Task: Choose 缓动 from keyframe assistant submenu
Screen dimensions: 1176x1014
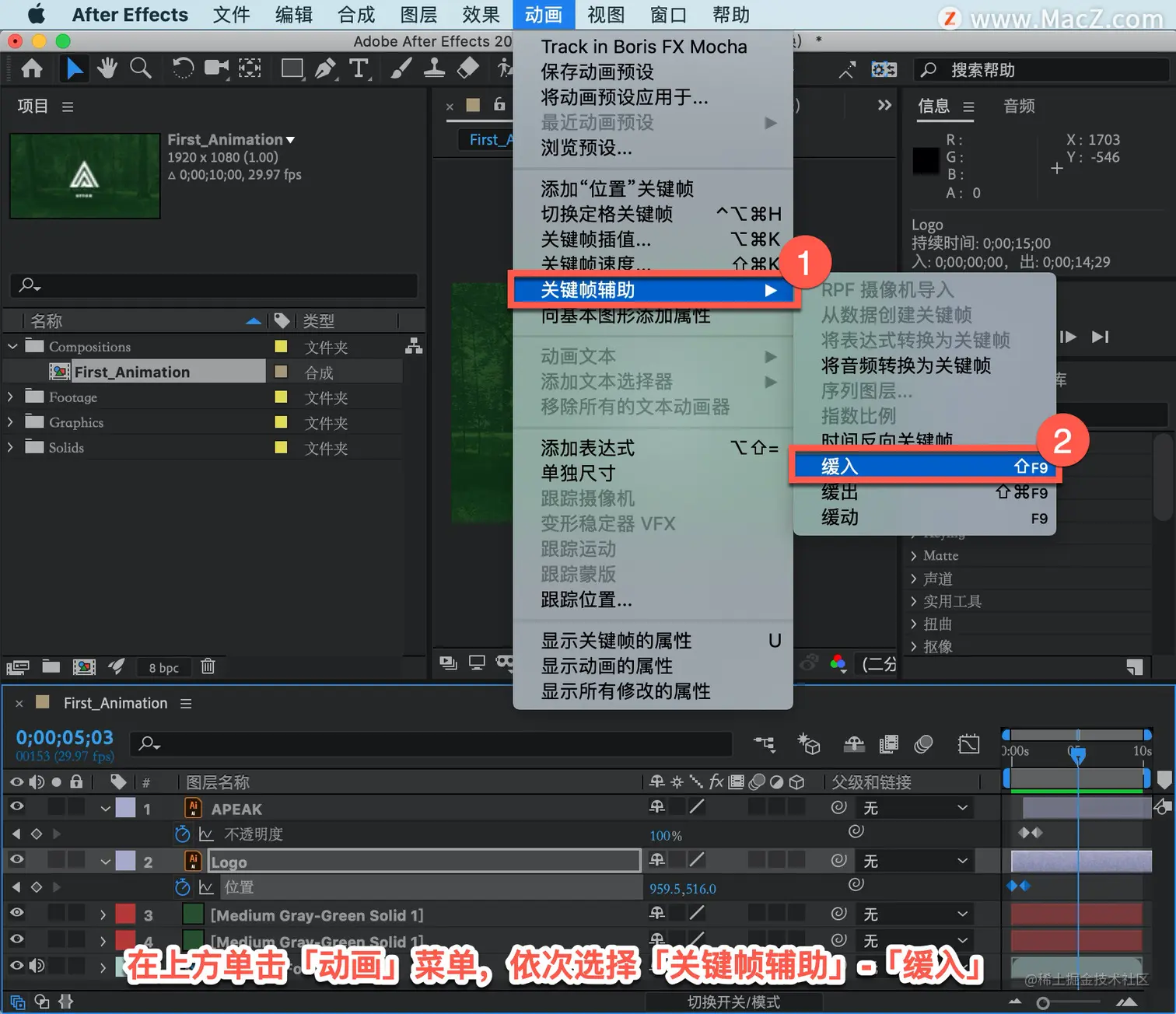Action: coord(924,518)
